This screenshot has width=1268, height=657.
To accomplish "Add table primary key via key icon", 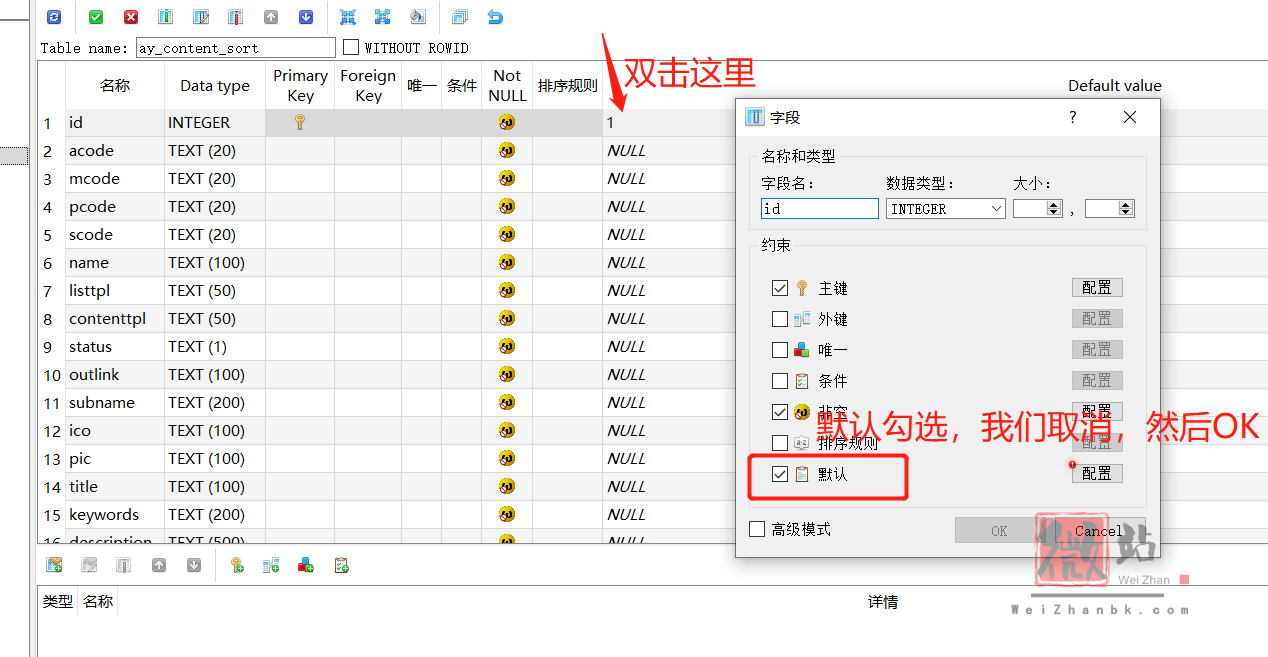I will click(x=236, y=565).
